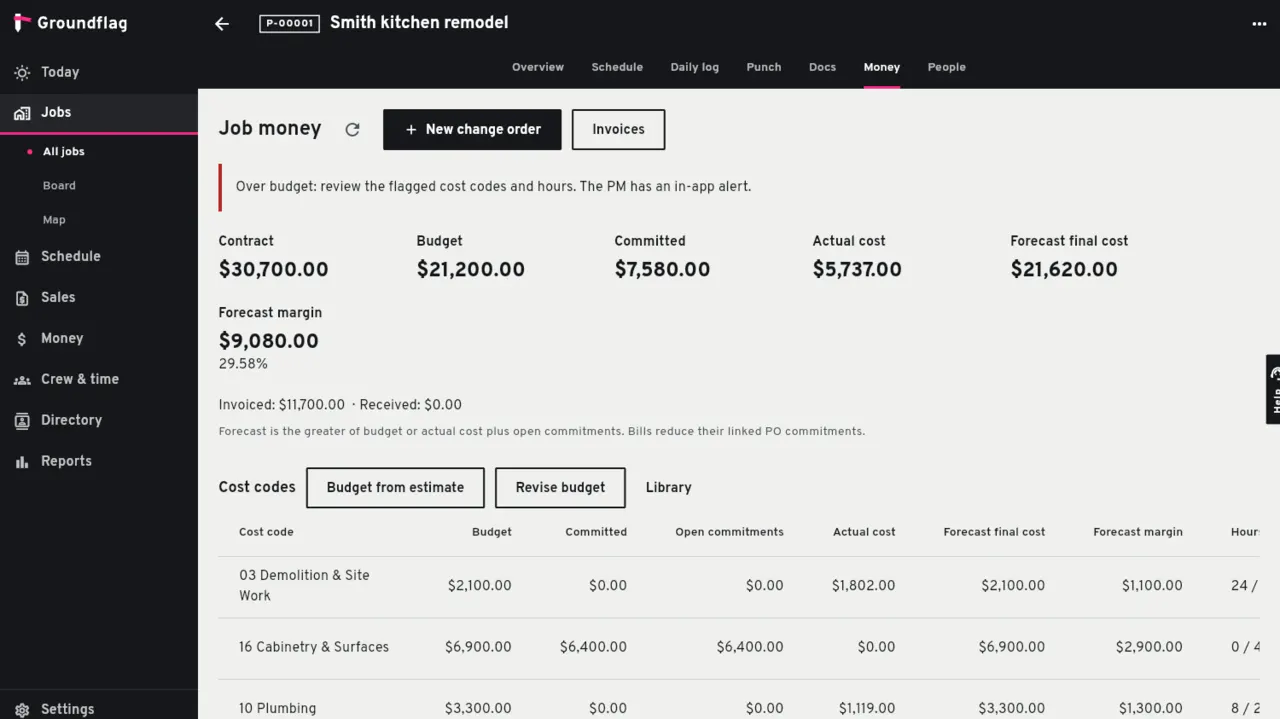Click Cabinetry forecast margin $2,900.00
The width and height of the screenshot is (1280, 719).
click(x=1150, y=647)
